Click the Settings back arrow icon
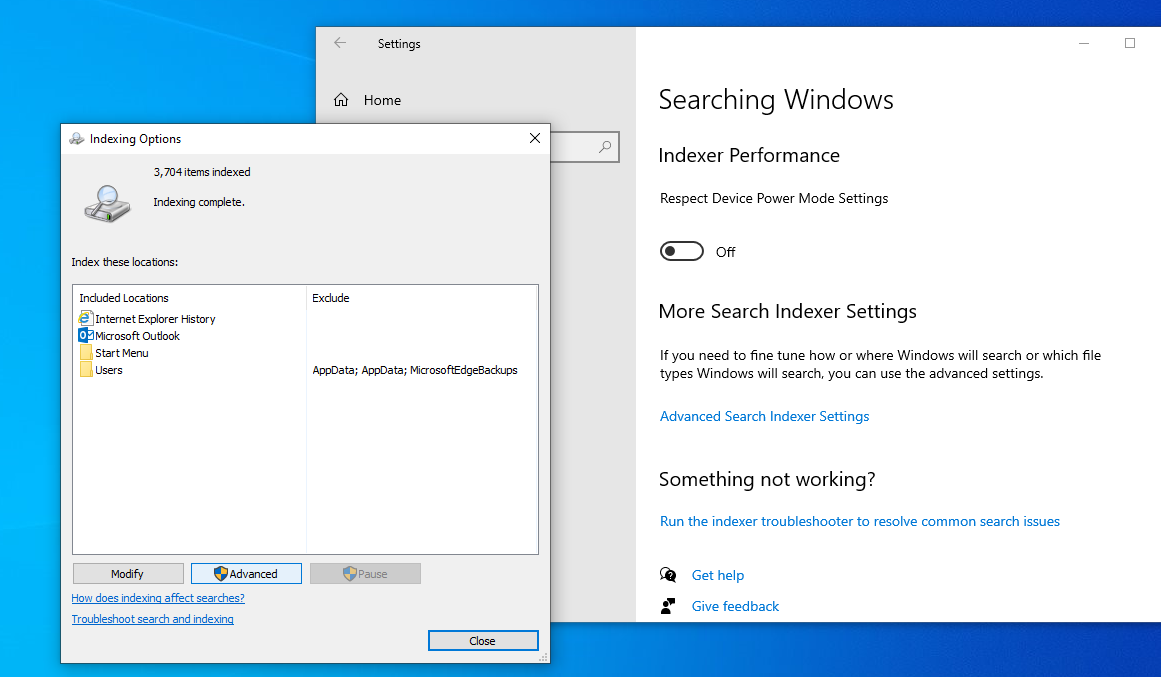1161x677 pixels. coord(340,43)
